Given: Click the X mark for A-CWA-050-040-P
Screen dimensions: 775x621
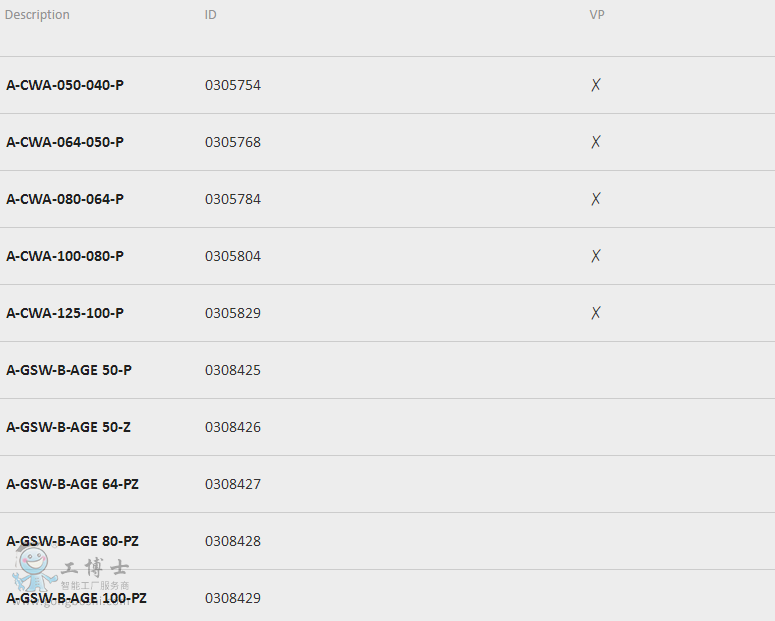Looking at the screenshot, I should pos(596,85).
